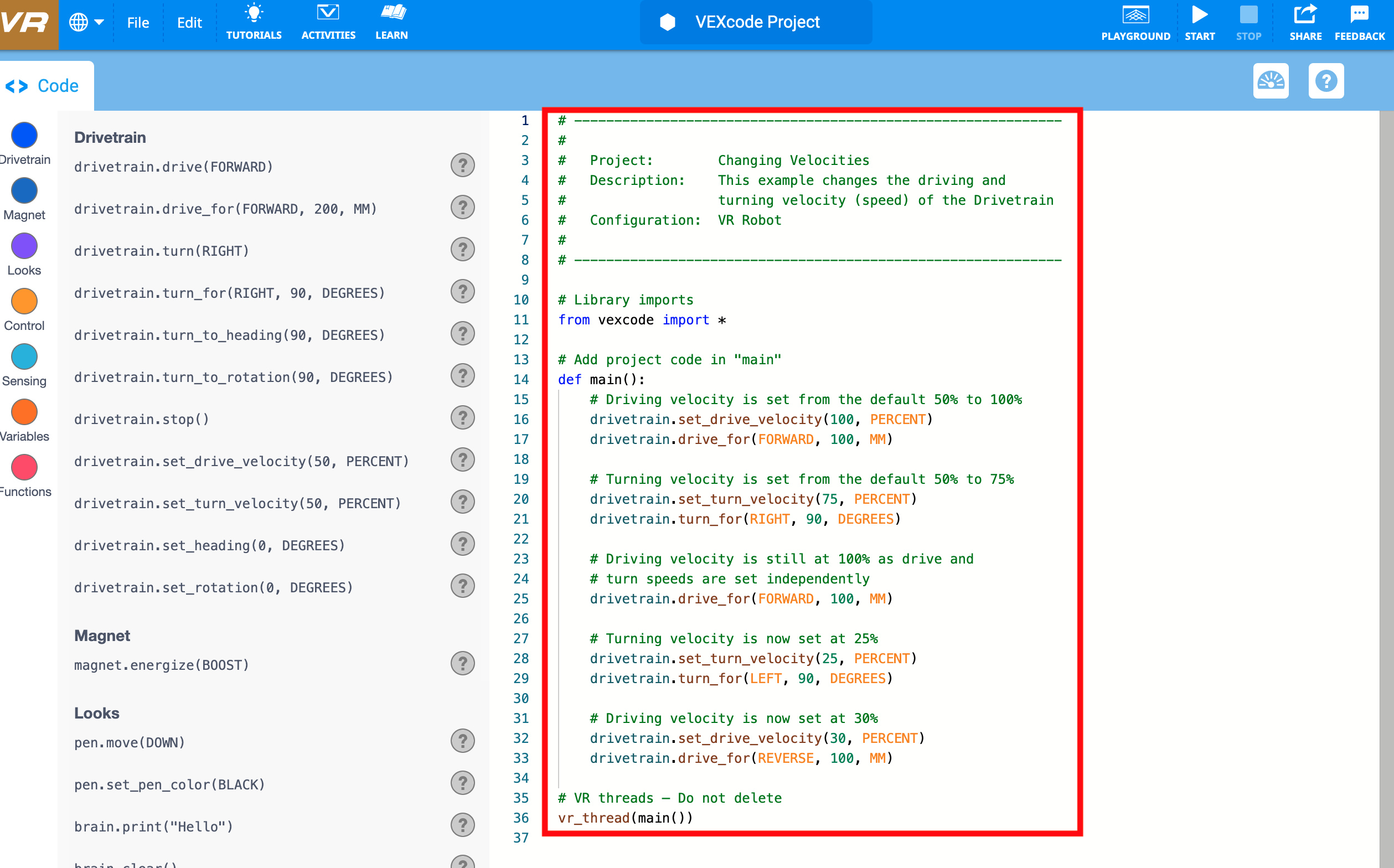This screenshot has width=1394, height=868.
Task: Open the language selection dropdown
Action: coord(86,22)
